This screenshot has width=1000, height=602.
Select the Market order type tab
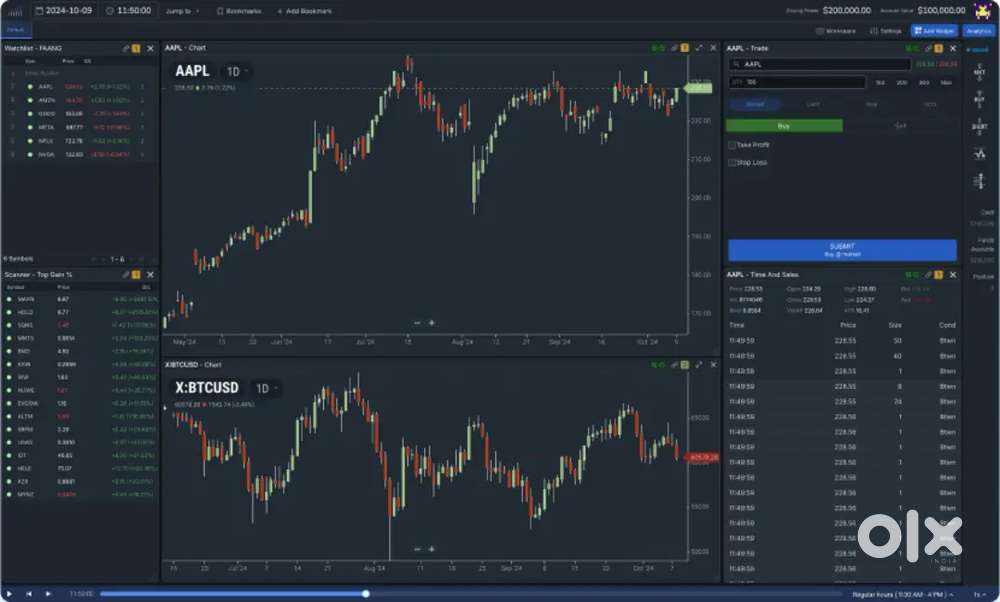(755, 104)
